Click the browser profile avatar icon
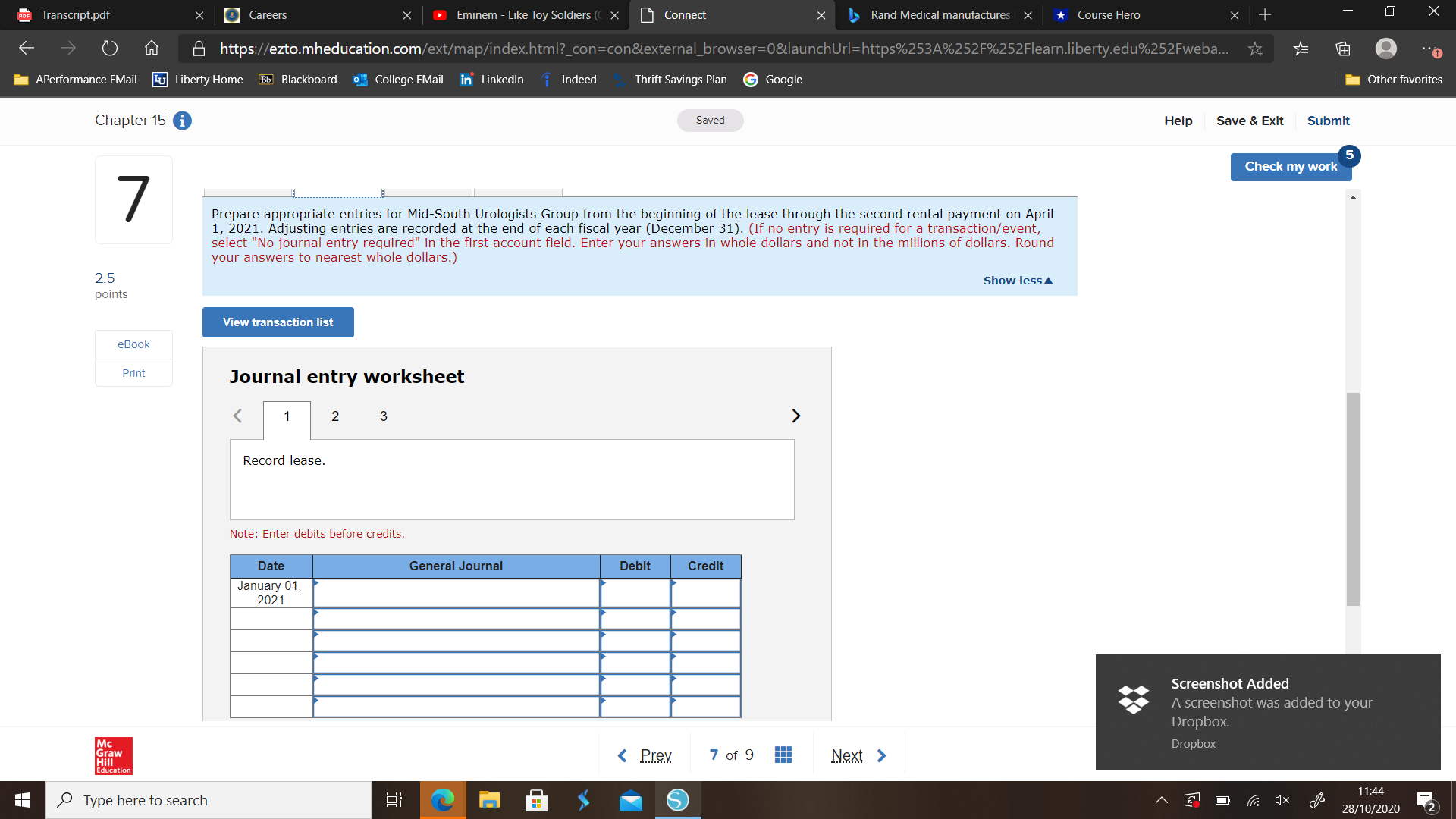Viewport: 1456px width, 819px height. coord(1385,49)
